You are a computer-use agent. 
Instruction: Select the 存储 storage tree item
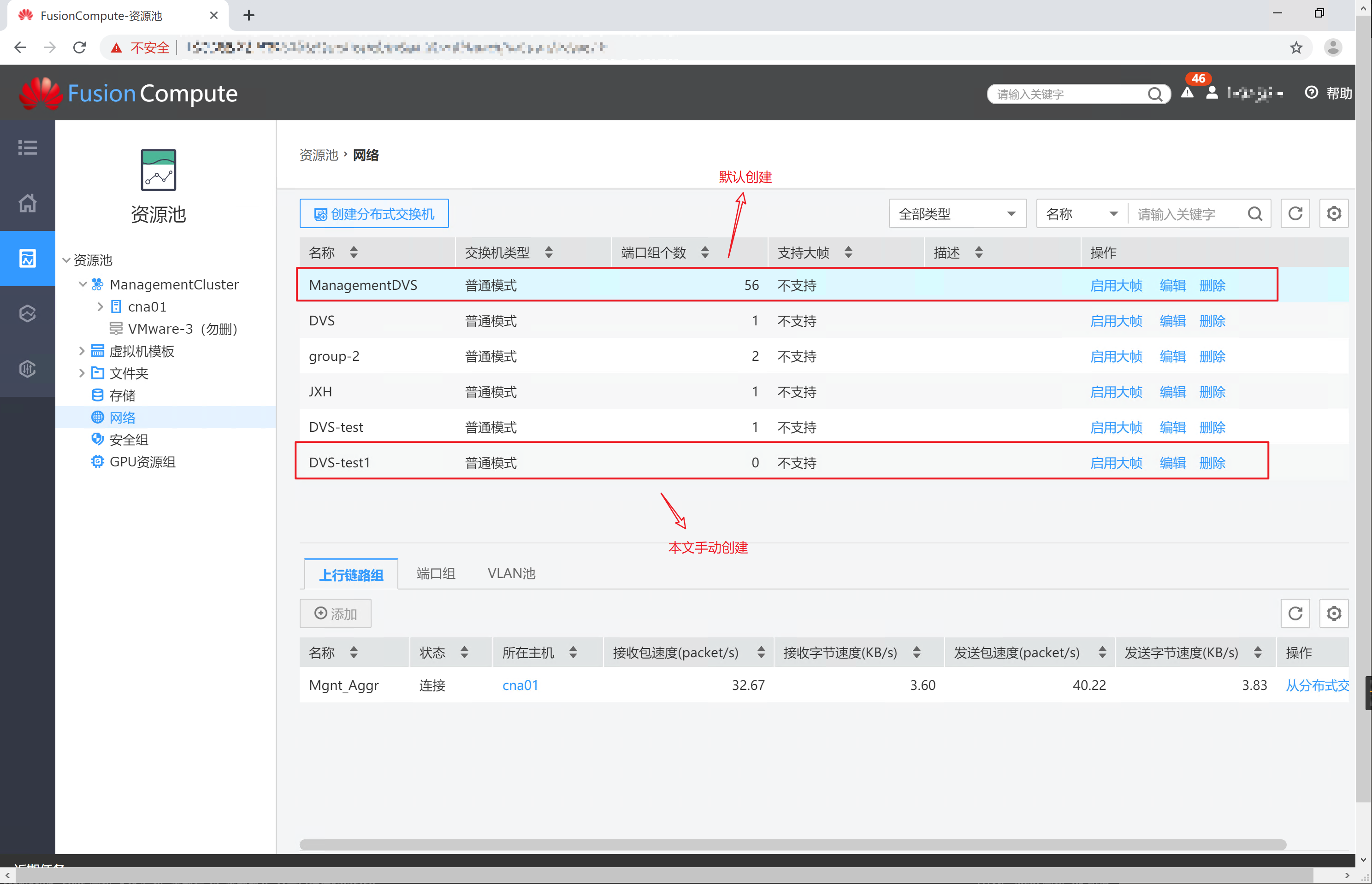(123, 395)
